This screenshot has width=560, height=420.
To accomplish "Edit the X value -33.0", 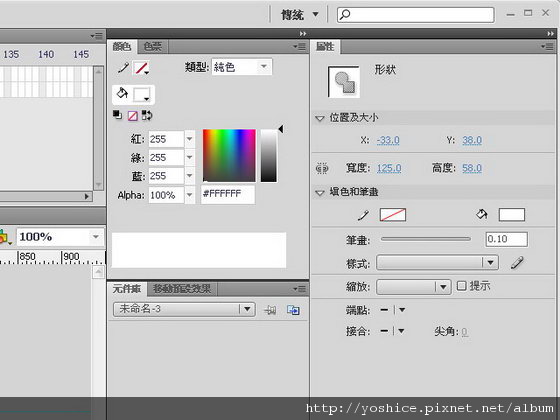I will click(x=388, y=140).
